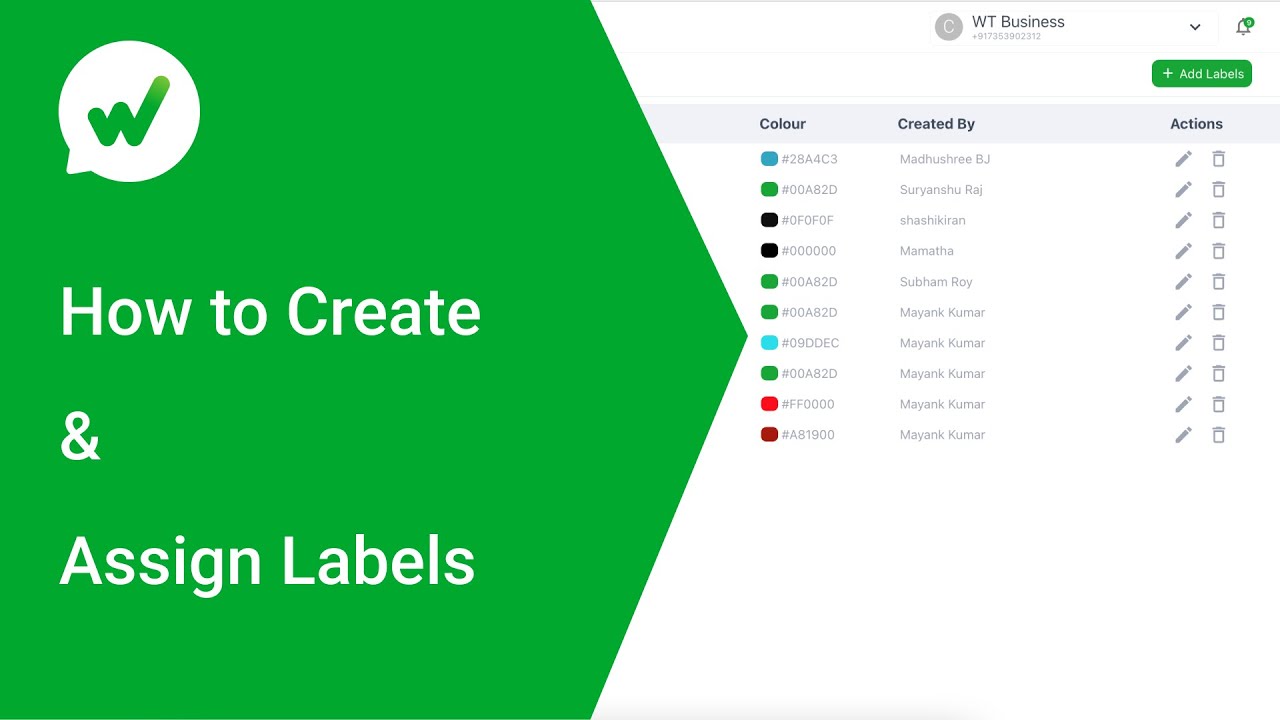
Task: Click the Created By column header
Action: (936, 124)
